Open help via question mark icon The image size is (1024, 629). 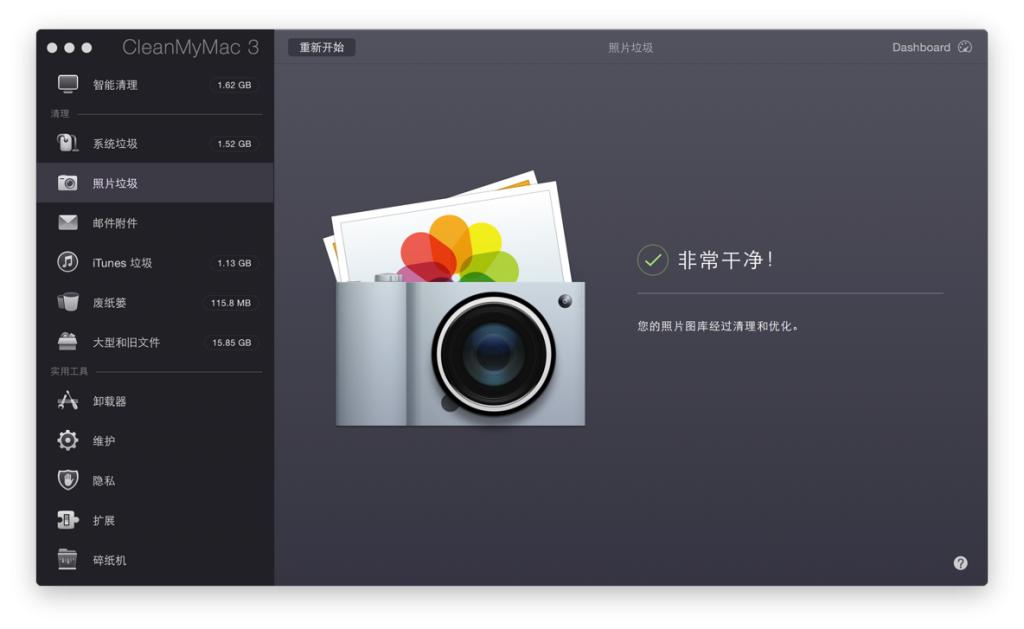coord(960,563)
